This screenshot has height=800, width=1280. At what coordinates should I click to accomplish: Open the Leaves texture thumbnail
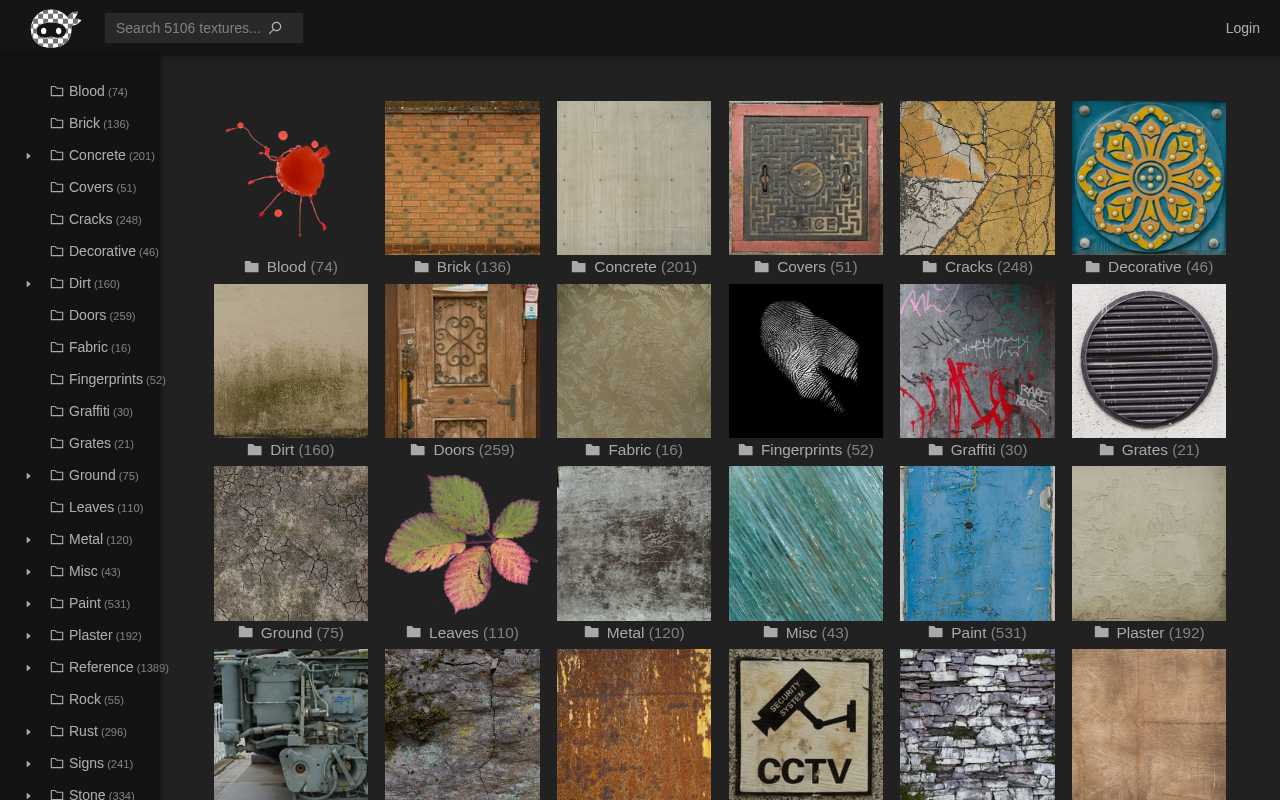tap(462, 543)
